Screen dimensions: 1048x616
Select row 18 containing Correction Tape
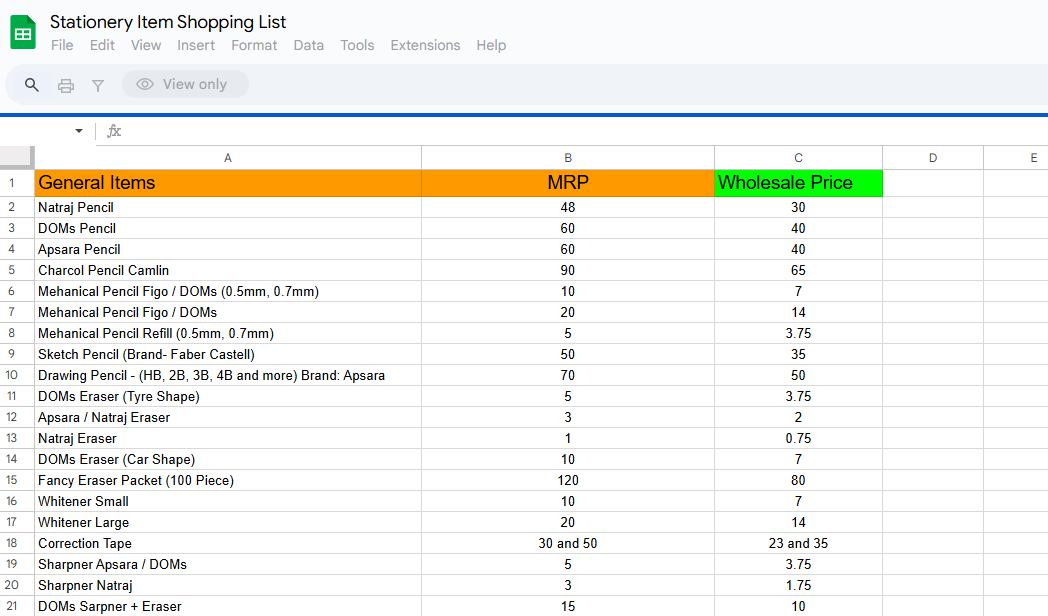pyautogui.click(x=14, y=543)
